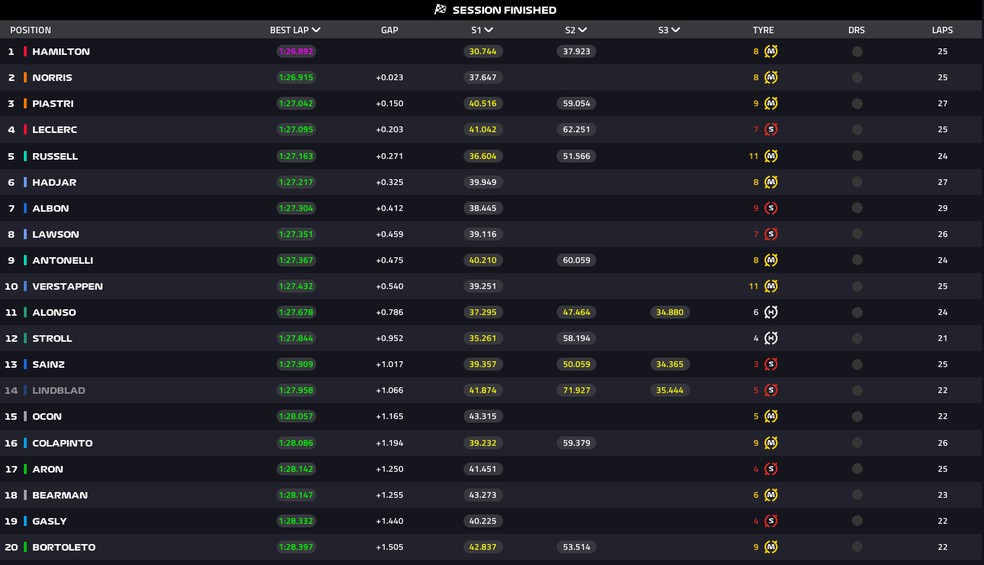This screenshot has width=984, height=565.
Task: Click Russell's S2 time 51.566
Action: click(x=576, y=156)
